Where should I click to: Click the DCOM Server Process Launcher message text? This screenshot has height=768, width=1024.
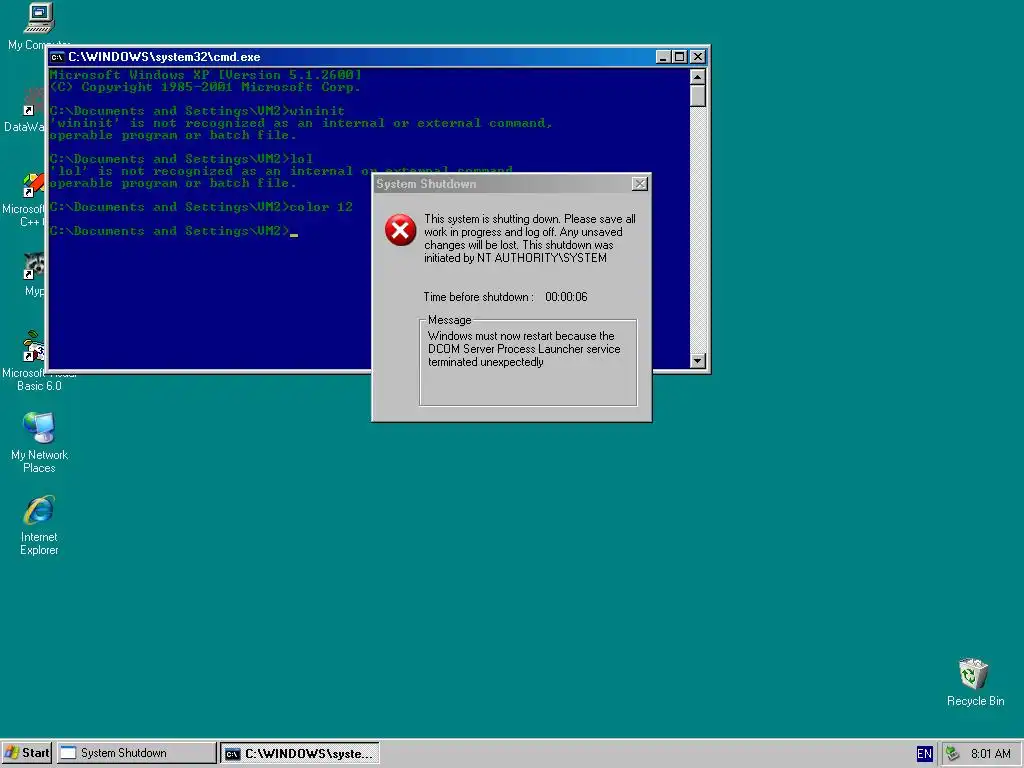point(524,349)
